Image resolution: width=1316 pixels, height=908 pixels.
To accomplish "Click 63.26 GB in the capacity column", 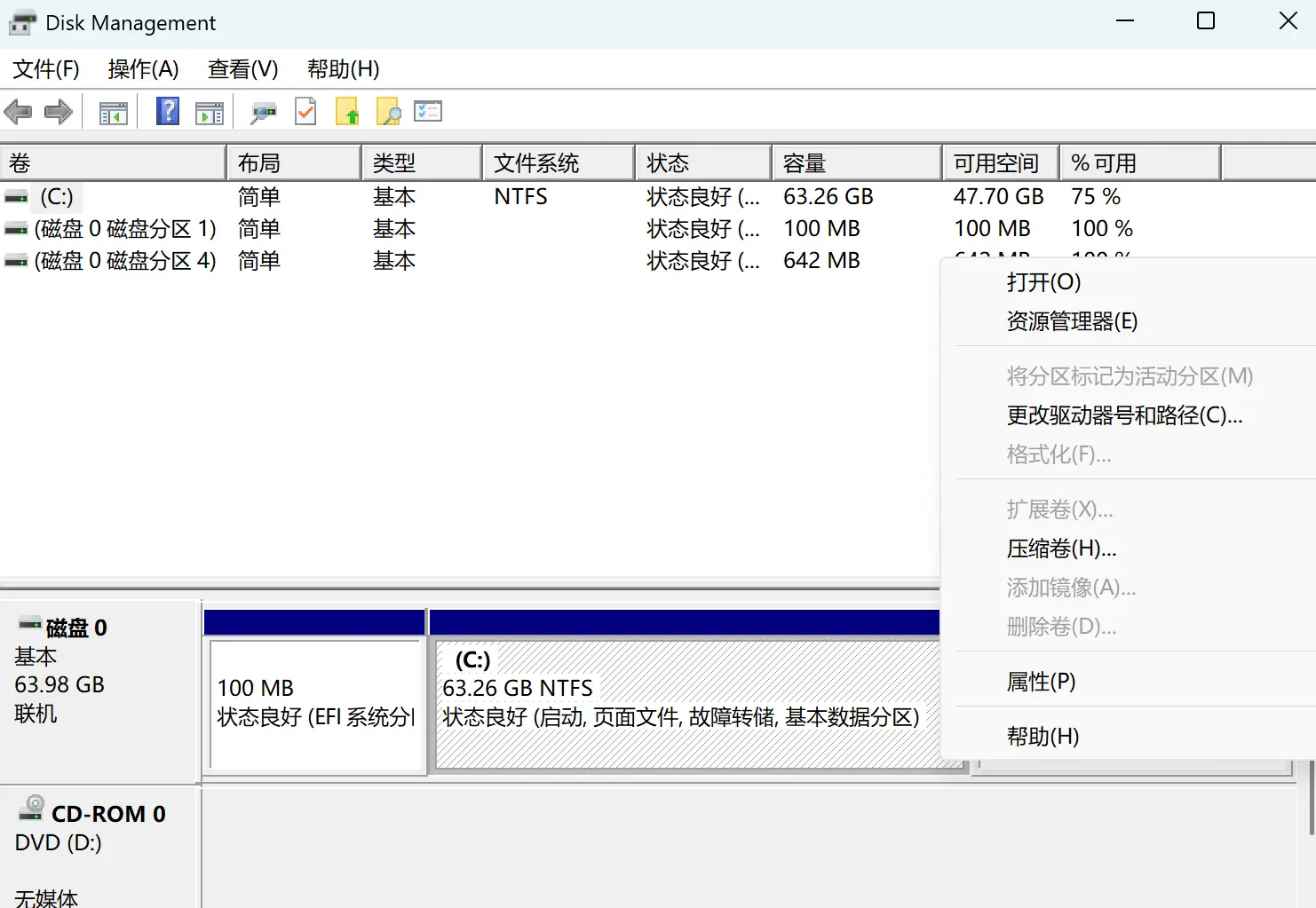I will tap(828, 197).
